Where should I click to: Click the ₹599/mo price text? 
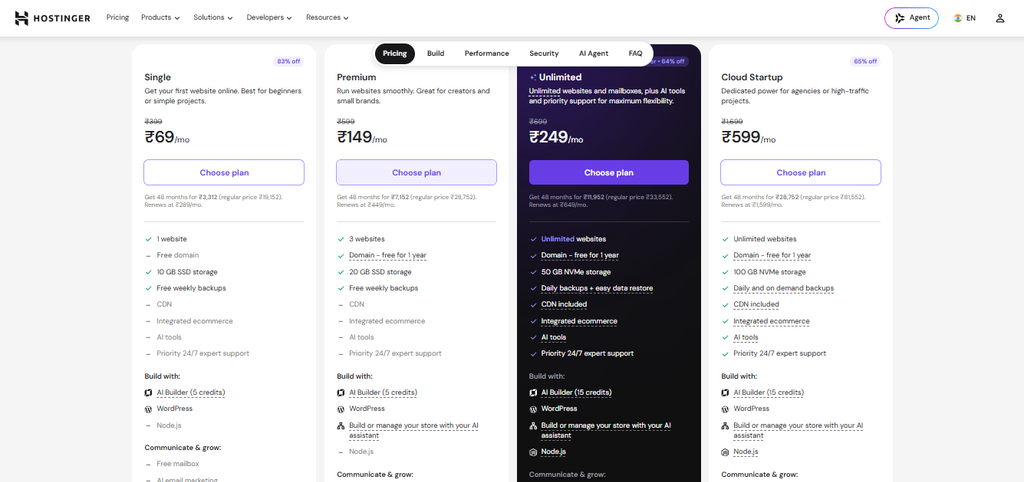(x=748, y=137)
